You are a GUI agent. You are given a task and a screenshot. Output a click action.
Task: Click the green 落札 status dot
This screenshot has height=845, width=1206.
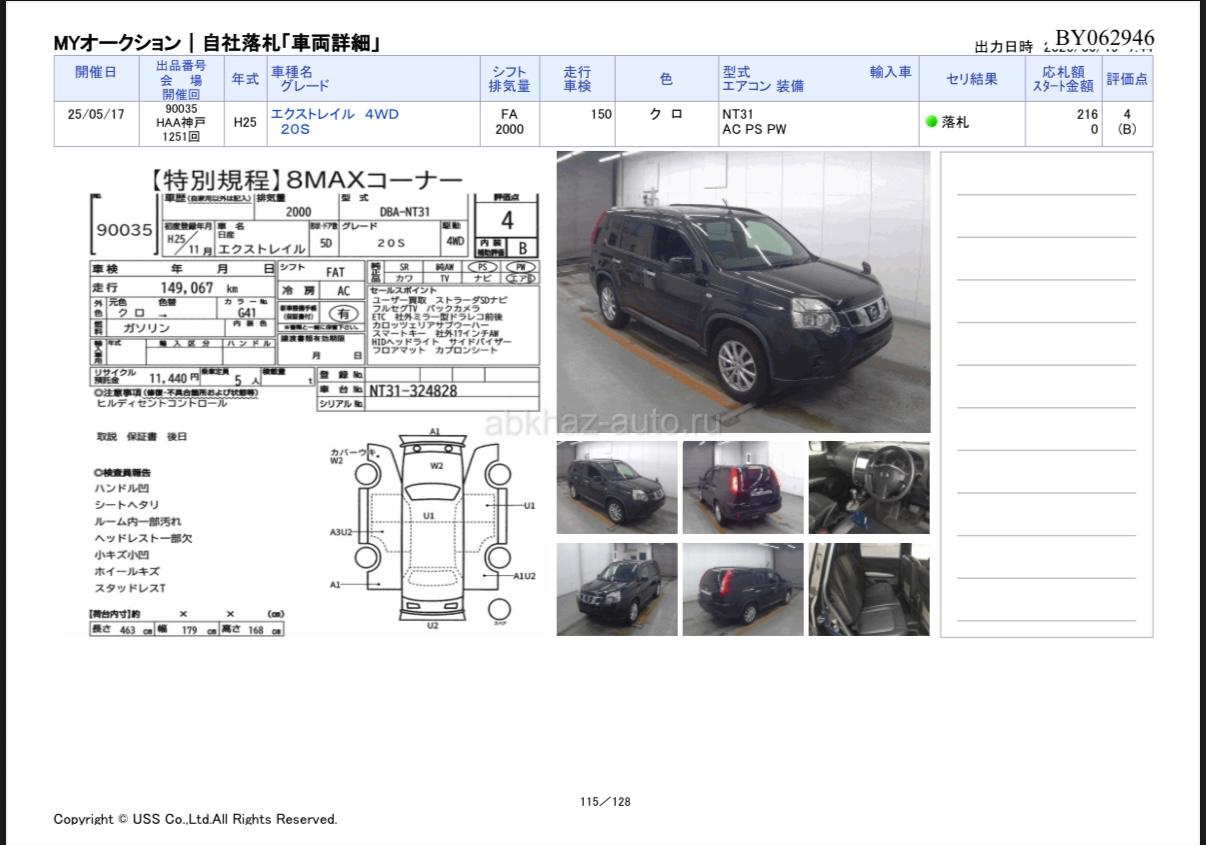931,122
